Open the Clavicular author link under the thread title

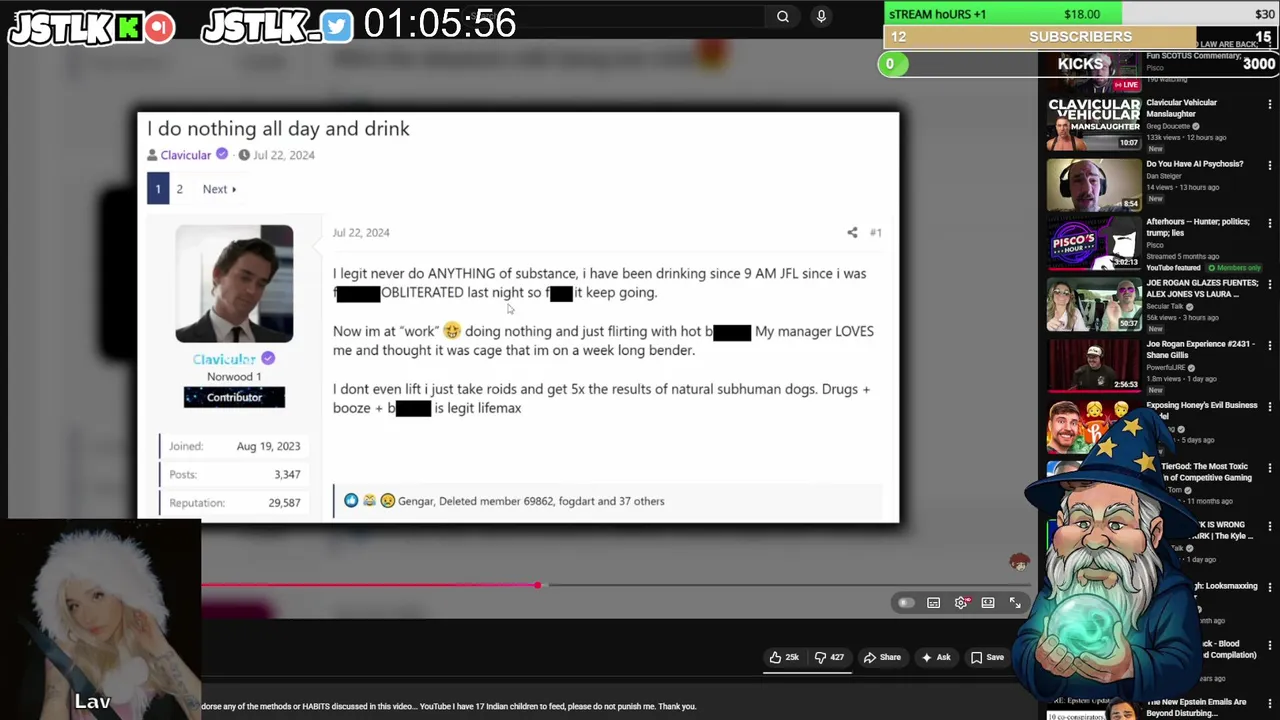coord(186,155)
